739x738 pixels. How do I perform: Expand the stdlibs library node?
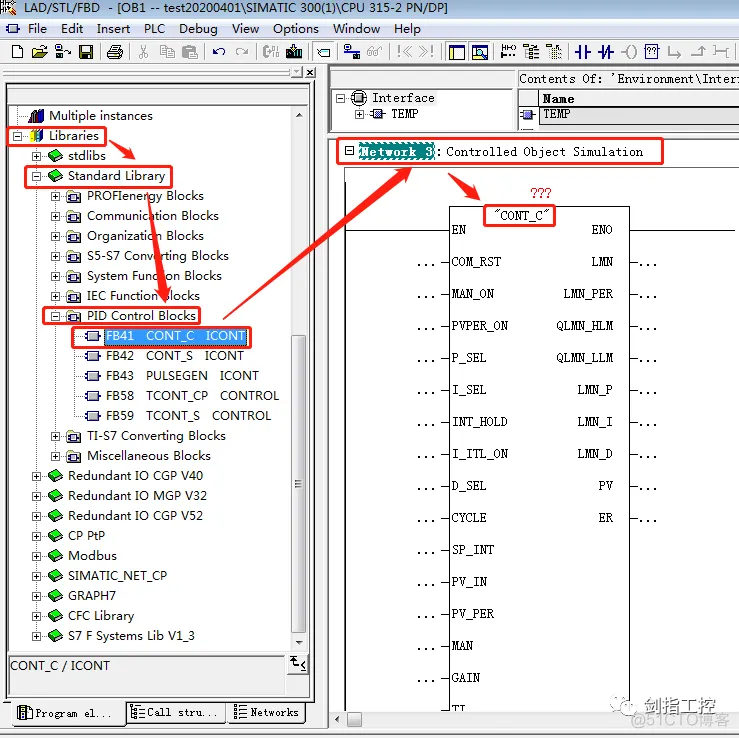coord(36,156)
